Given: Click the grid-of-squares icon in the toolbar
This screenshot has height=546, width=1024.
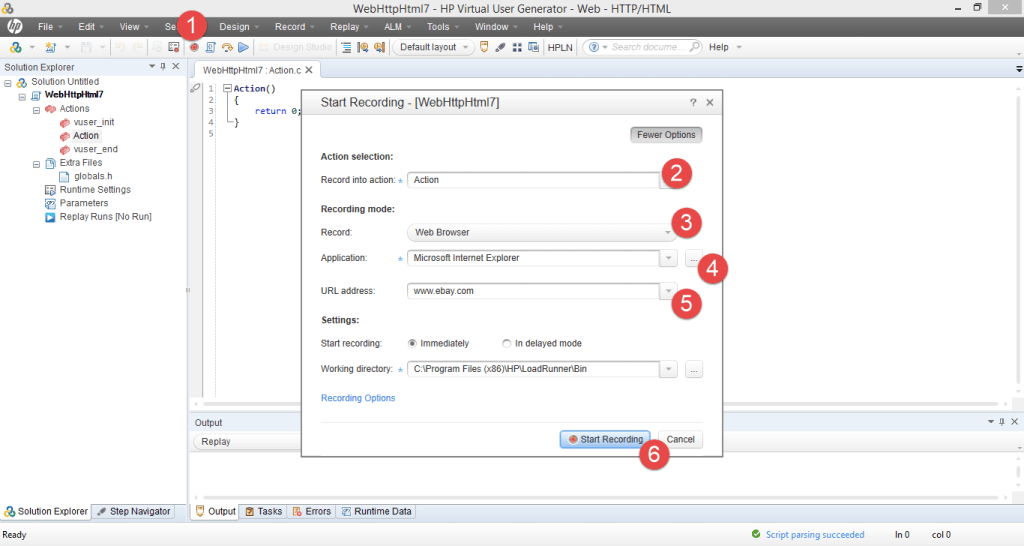Looking at the screenshot, I should (x=517, y=47).
